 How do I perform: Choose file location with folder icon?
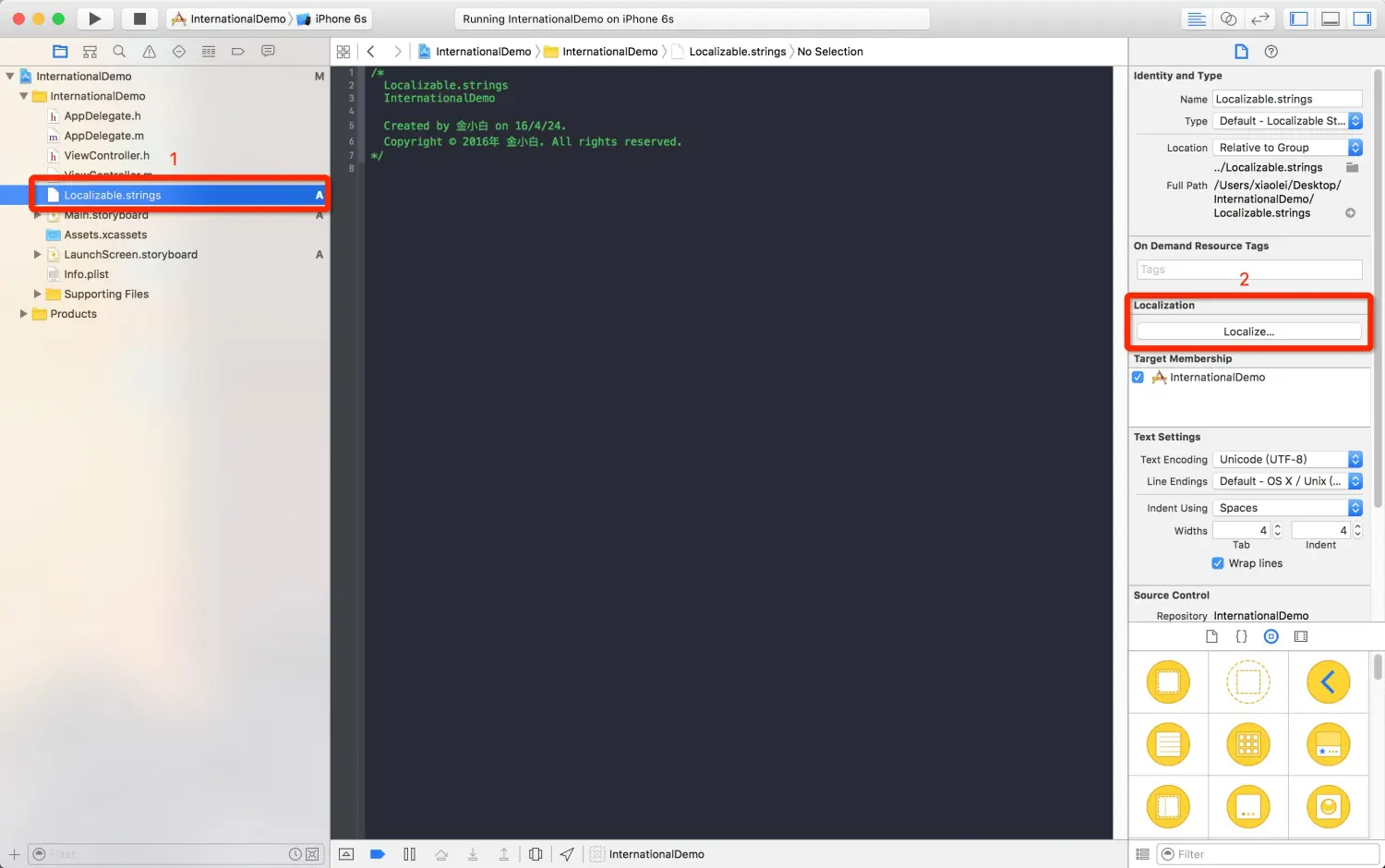(1352, 167)
